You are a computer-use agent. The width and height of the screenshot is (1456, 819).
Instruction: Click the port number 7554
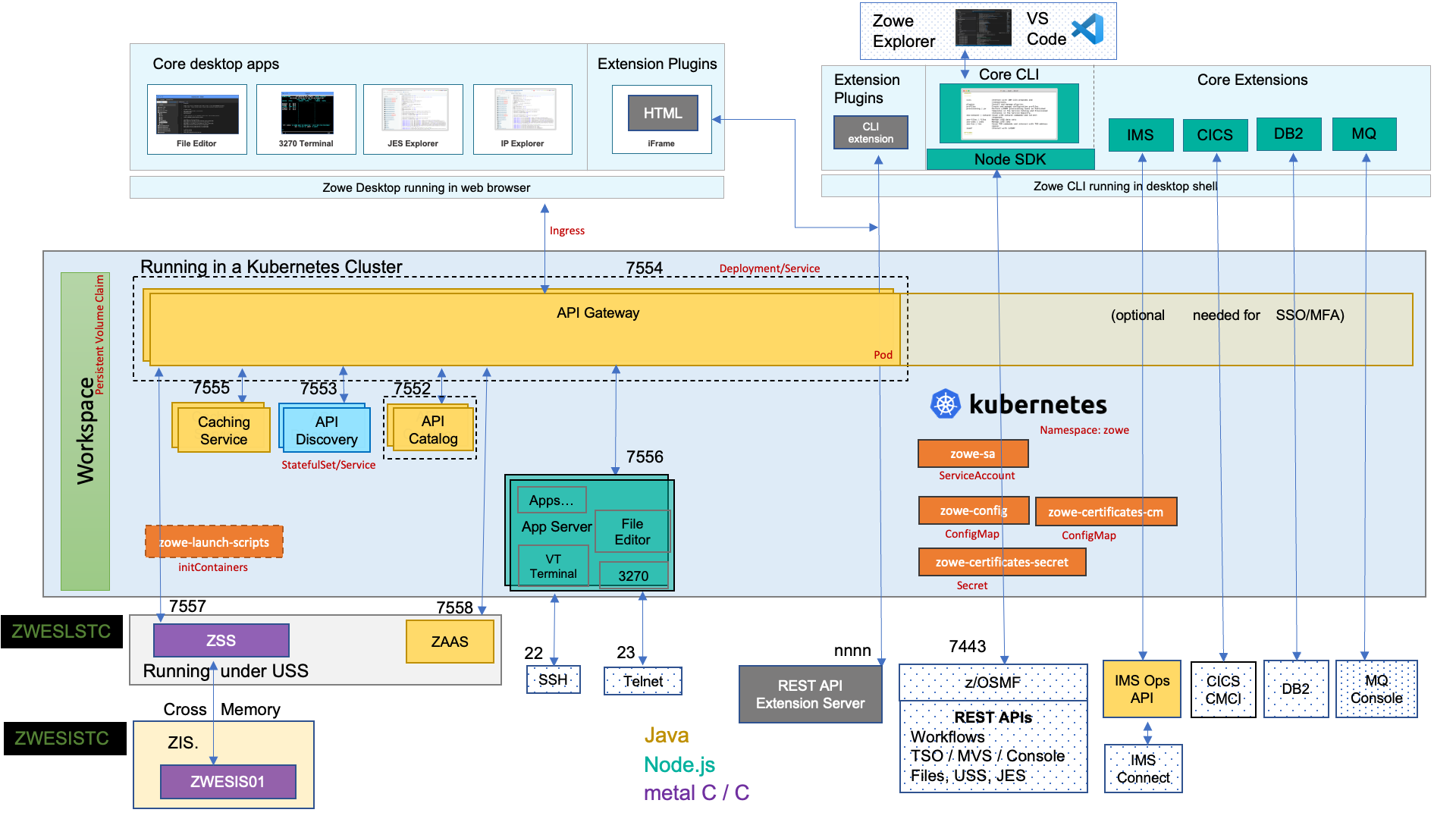click(x=644, y=268)
